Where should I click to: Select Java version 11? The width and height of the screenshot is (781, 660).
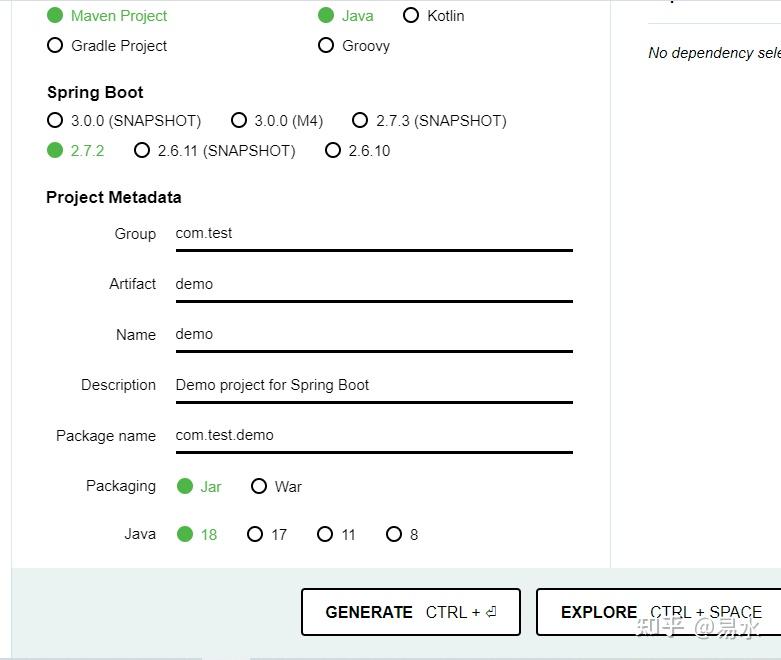[x=325, y=535]
